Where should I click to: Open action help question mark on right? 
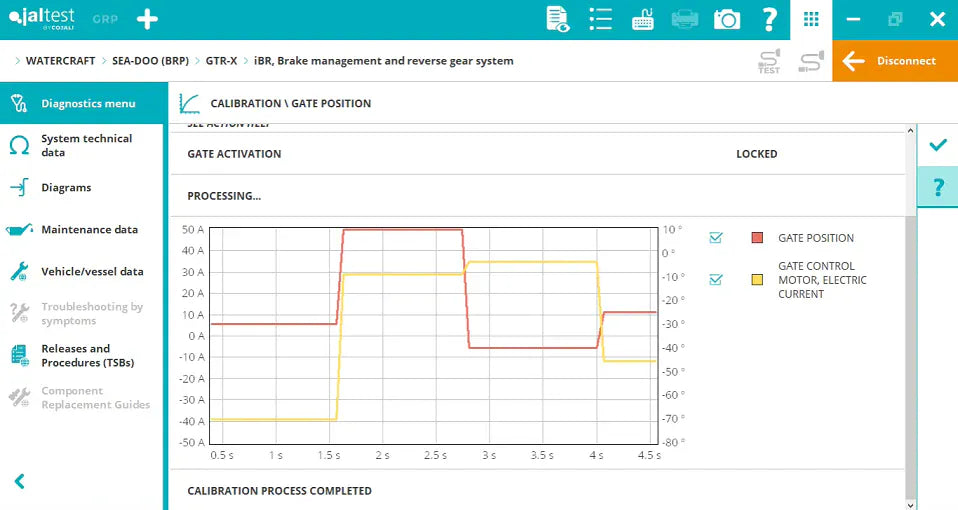(x=938, y=187)
